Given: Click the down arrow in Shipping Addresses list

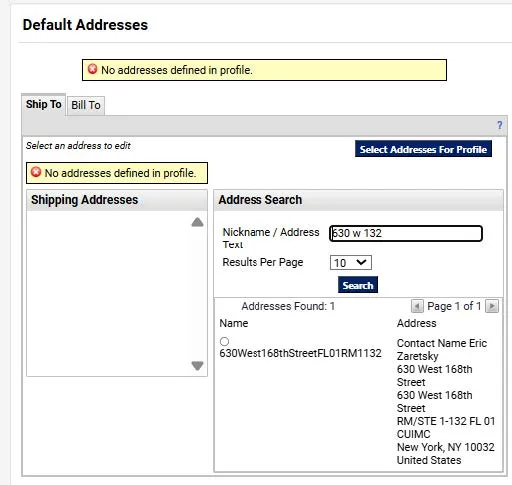Looking at the screenshot, I should click(197, 366).
